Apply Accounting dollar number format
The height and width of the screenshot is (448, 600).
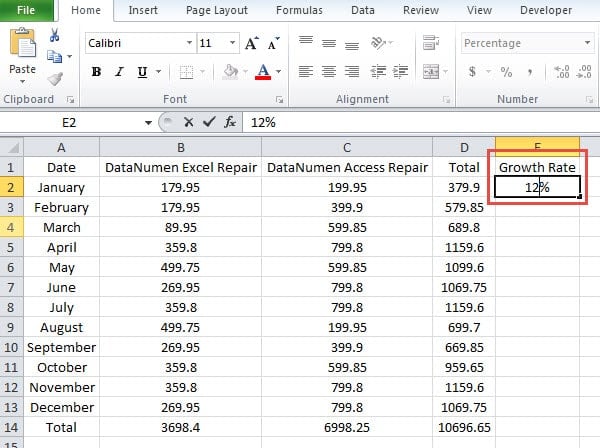coord(472,72)
